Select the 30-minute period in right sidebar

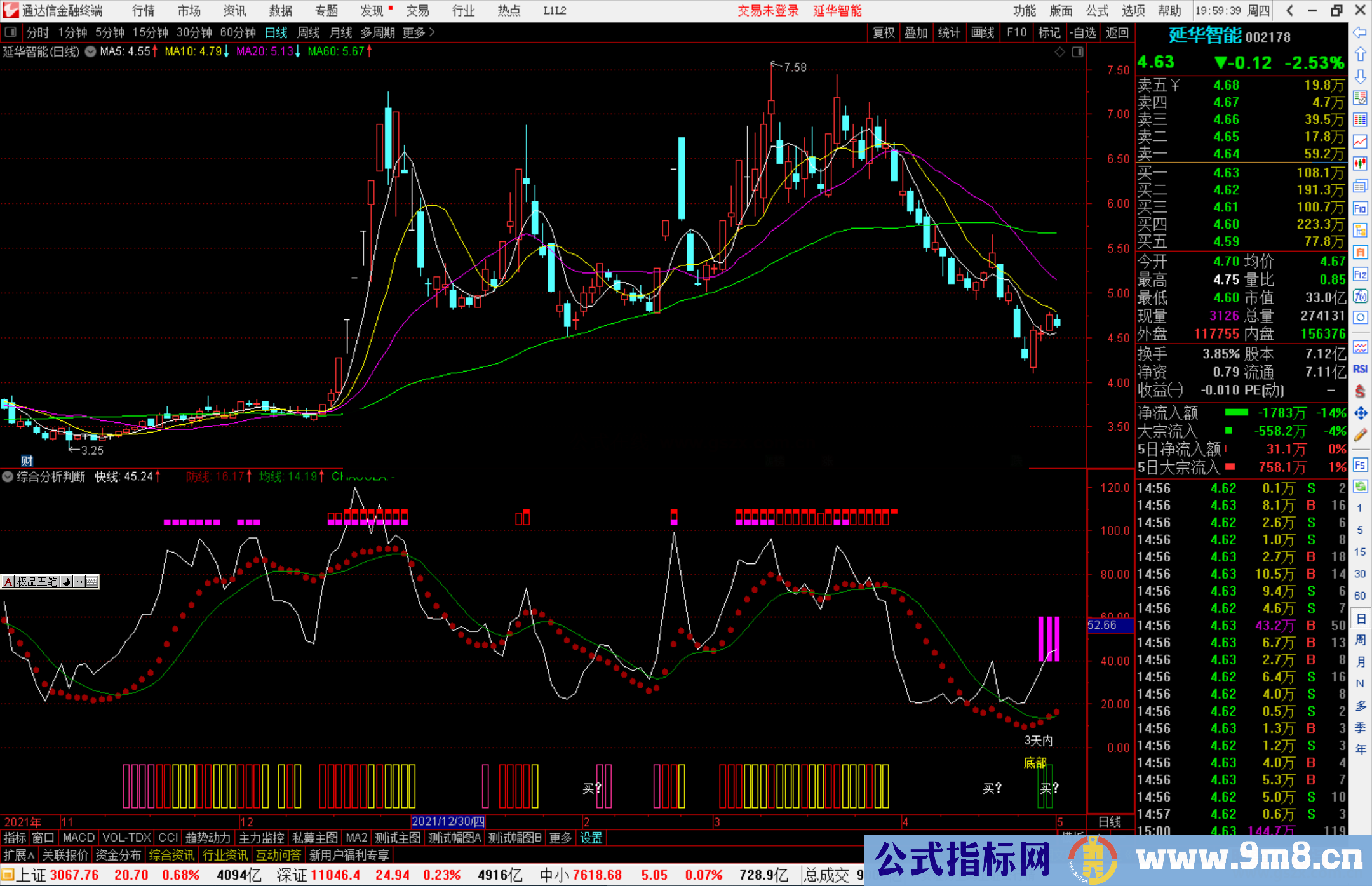tap(1359, 574)
